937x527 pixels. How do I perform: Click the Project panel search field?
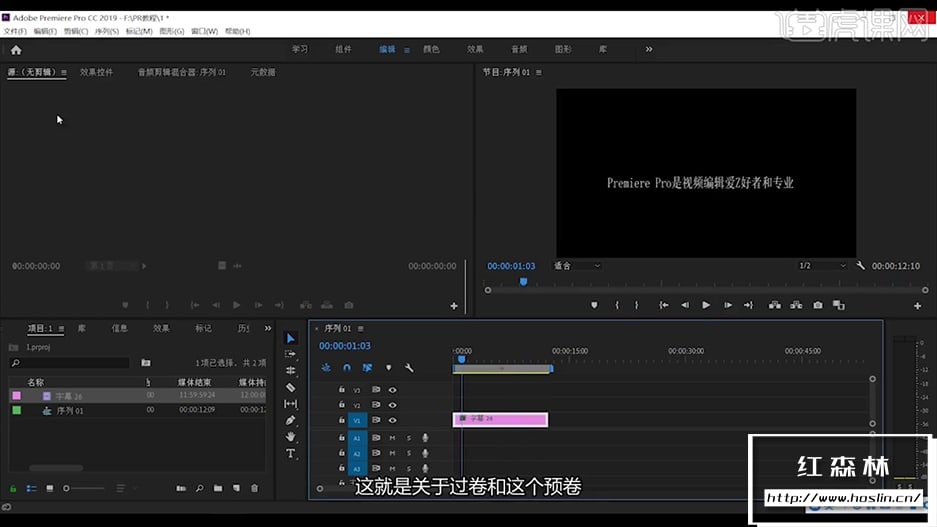tap(71, 363)
